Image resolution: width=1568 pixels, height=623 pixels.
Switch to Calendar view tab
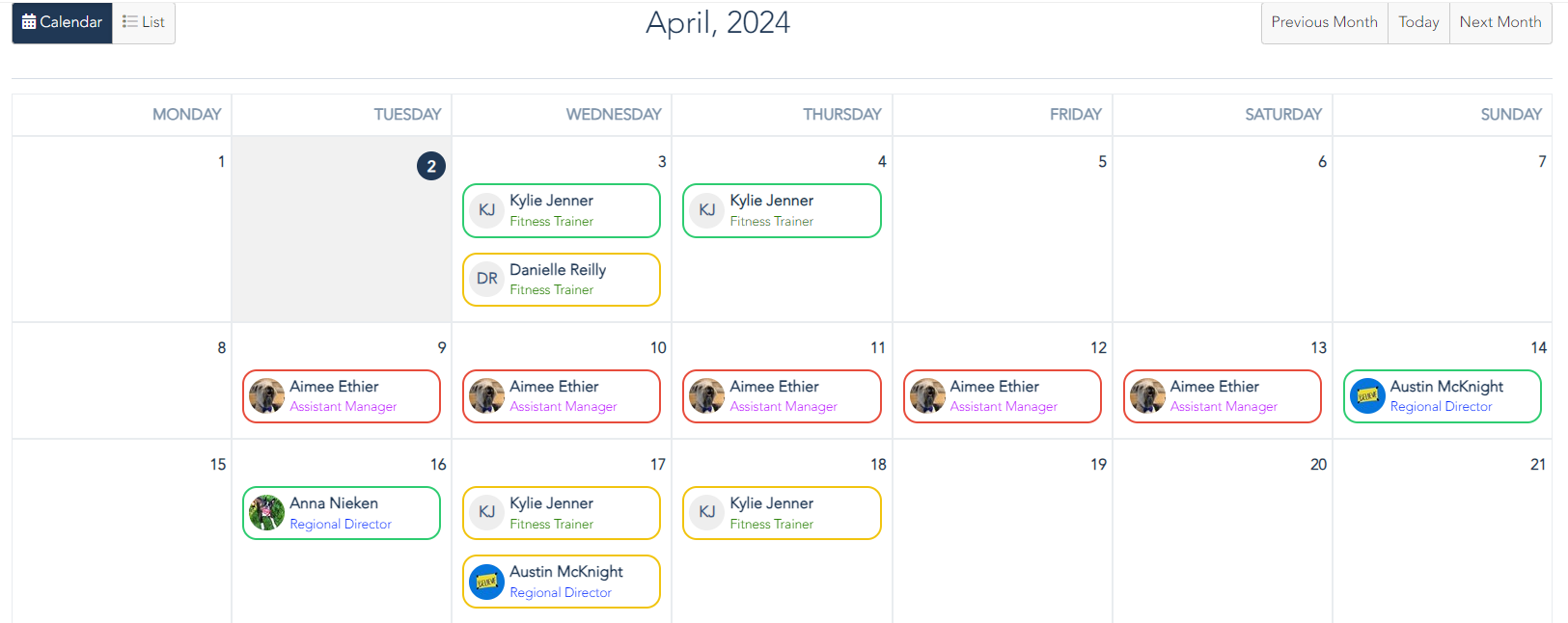pyautogui.click(x=62, y=22)
